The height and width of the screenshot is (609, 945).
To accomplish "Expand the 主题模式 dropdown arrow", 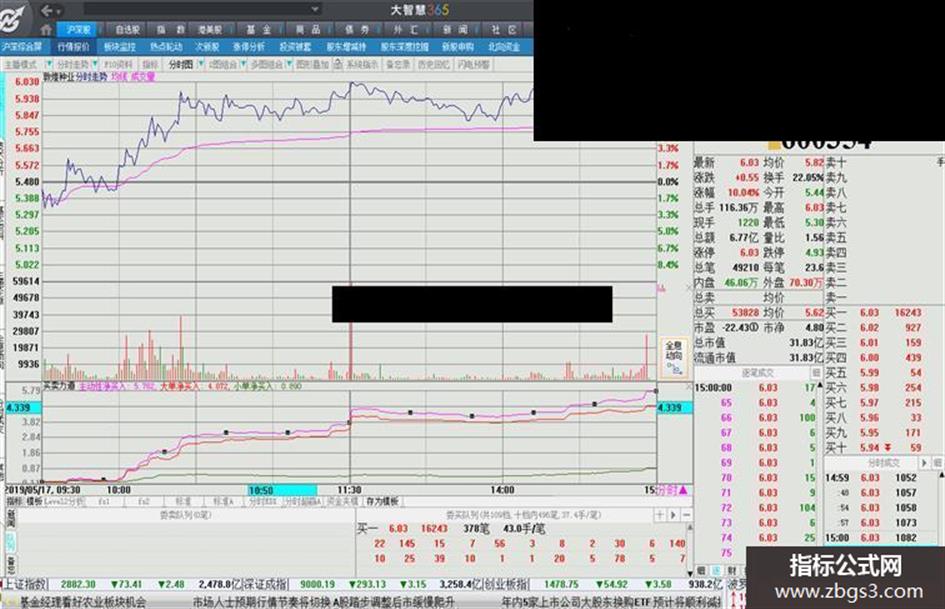I will click(x=49, y=63).
